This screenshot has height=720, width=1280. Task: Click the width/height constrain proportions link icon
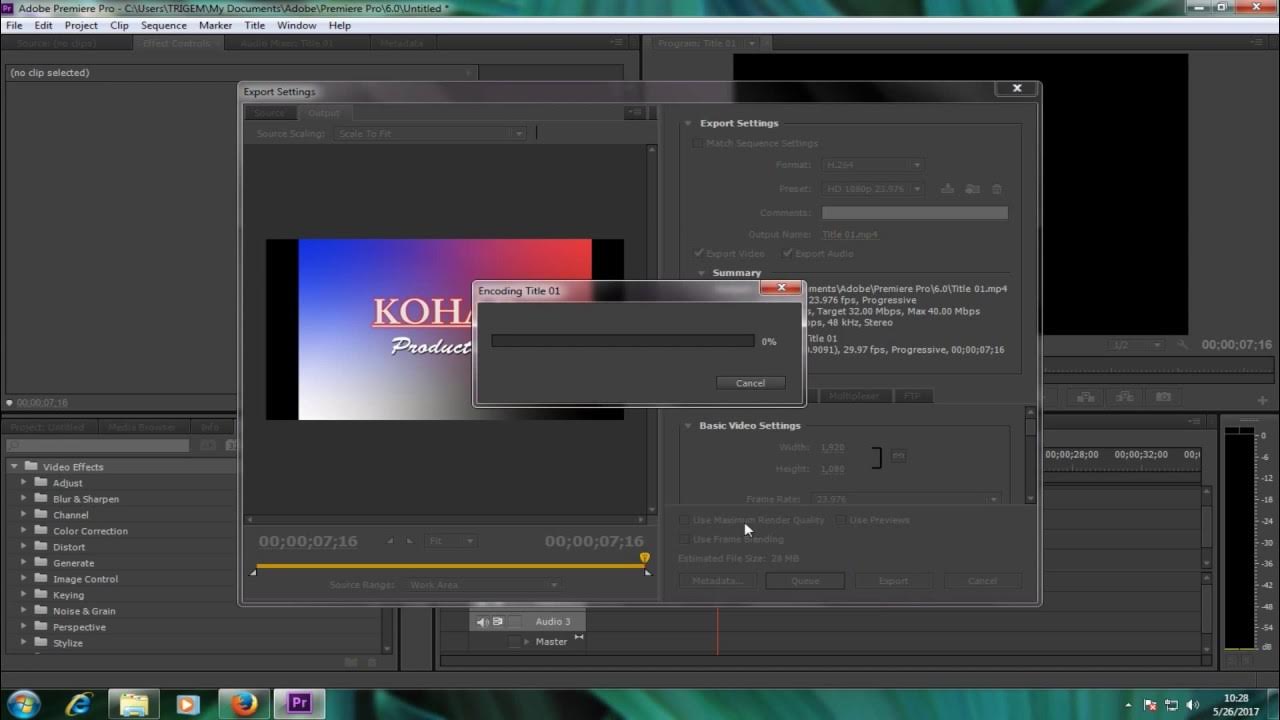pos(898,456)
